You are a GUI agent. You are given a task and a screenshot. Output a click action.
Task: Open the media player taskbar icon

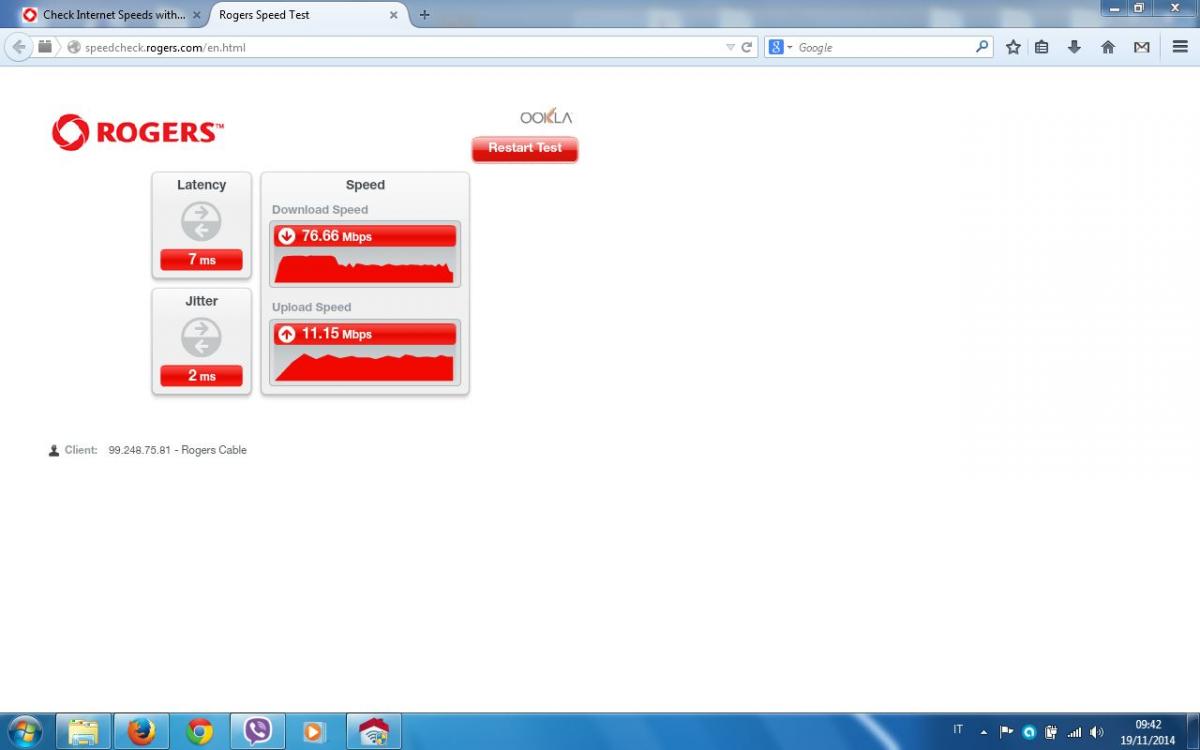315,732
